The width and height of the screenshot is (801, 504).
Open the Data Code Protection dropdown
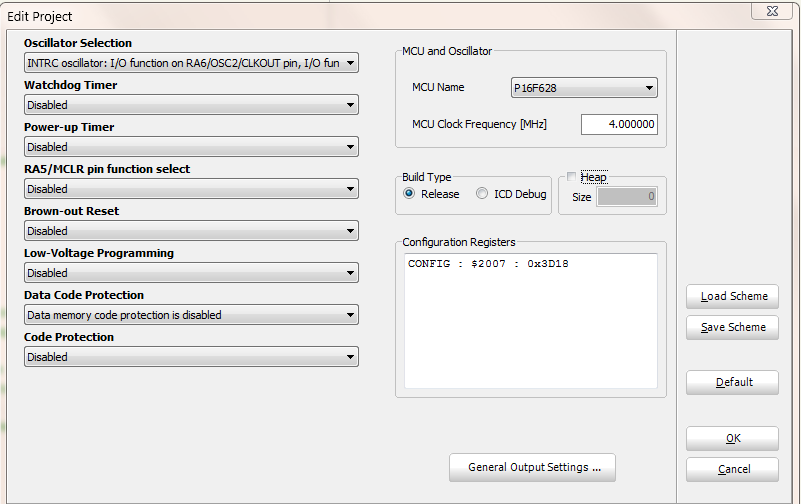tap(191, 315)
